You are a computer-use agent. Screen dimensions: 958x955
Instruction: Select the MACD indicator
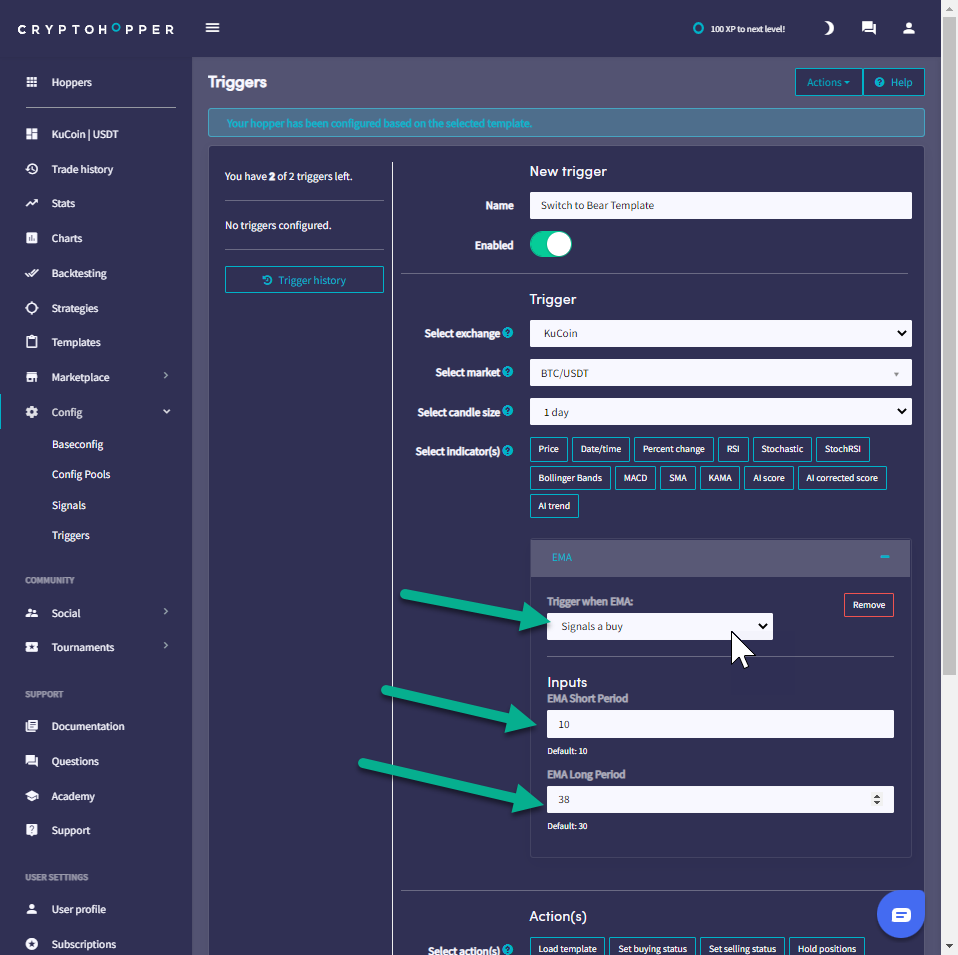point(635,478)
